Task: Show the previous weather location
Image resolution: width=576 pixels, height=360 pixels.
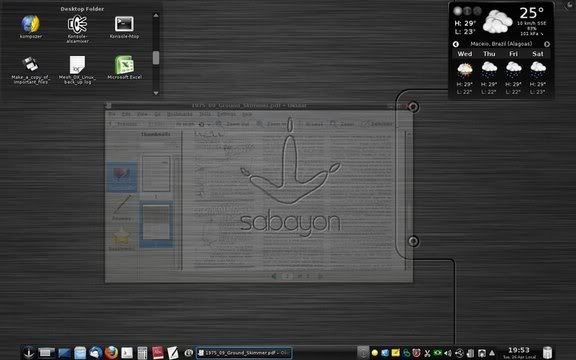Action: (456, 44)
